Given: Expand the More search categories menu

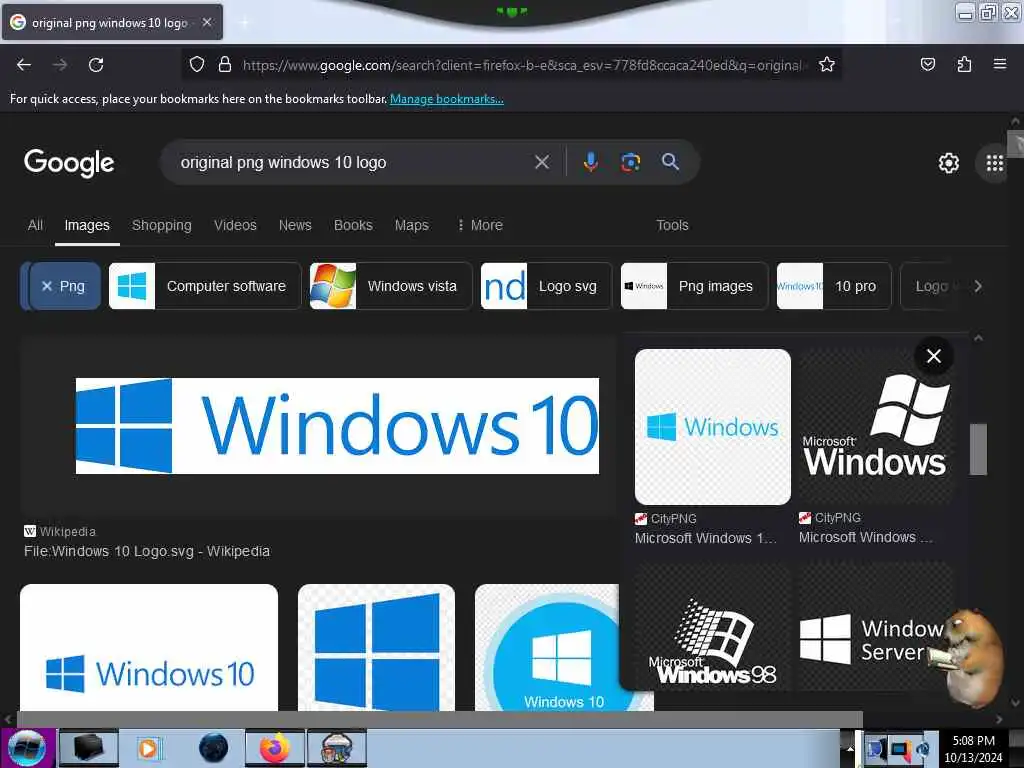Looking at the screenshot, I should pyautogui.click(x=480, y=225).
